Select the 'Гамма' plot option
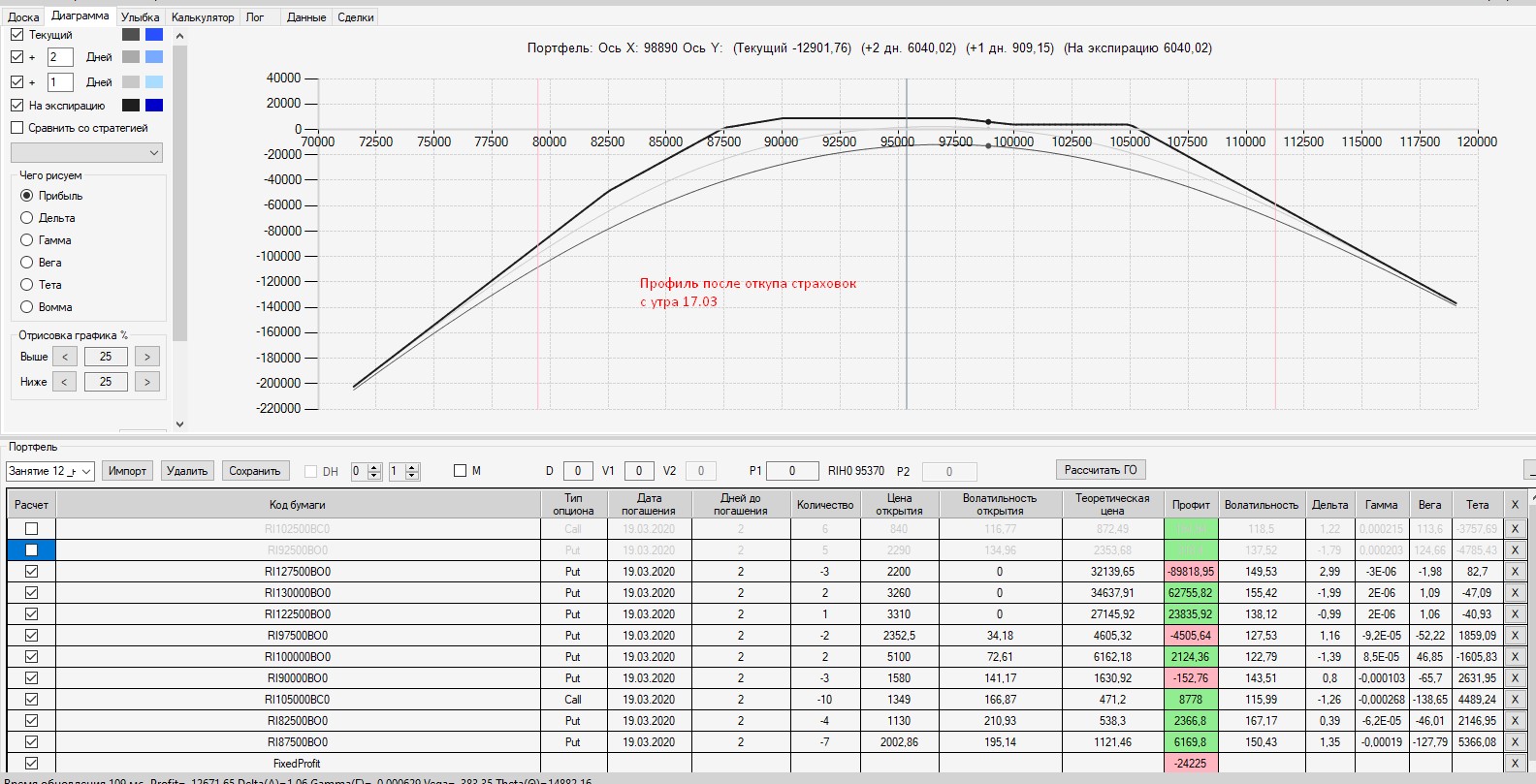 click(x=27, y=240)
